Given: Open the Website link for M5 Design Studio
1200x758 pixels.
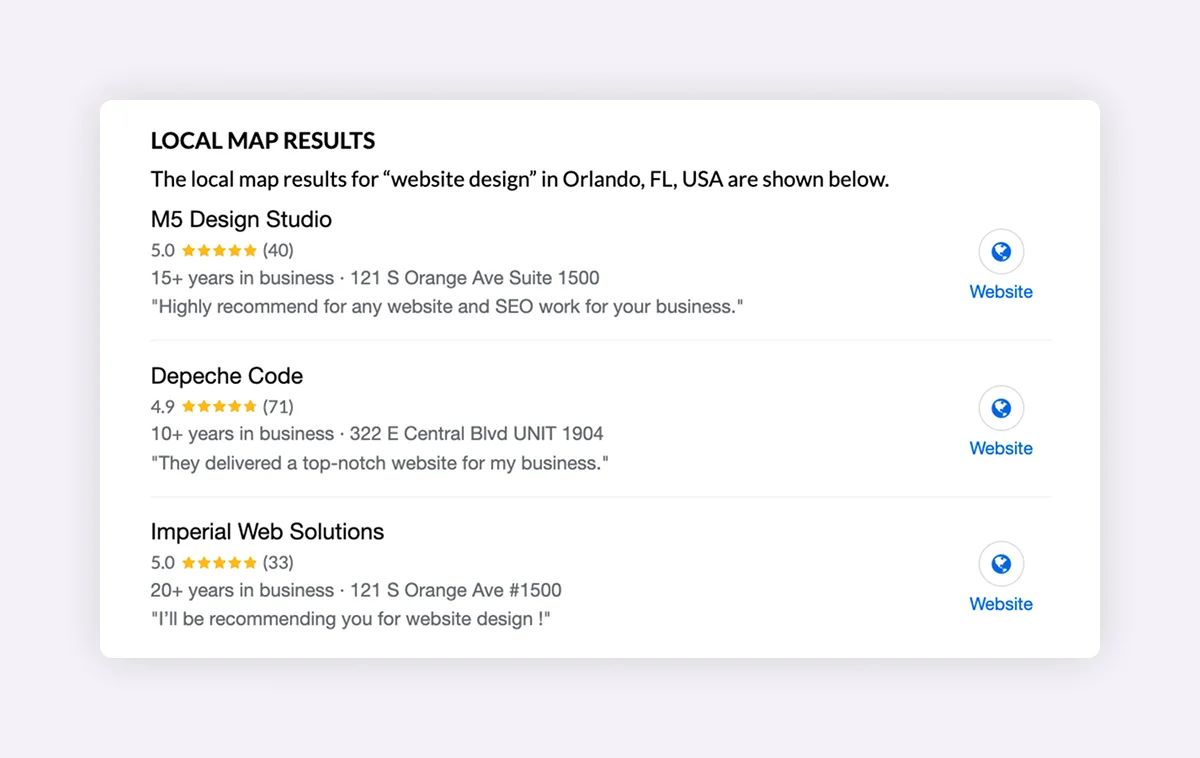Looking at the screenshot, I should pyautogui.click(x=1001, y=292).
